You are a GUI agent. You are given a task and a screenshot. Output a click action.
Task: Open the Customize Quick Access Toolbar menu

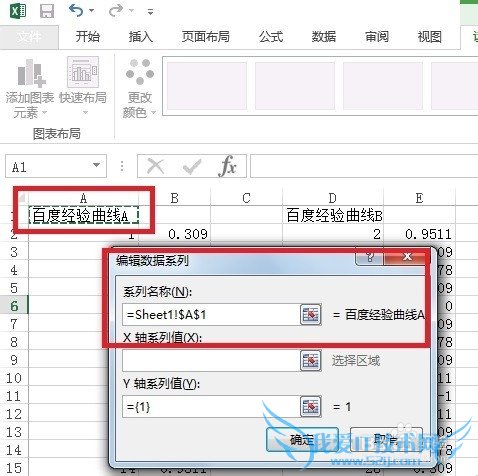[151, 12]
